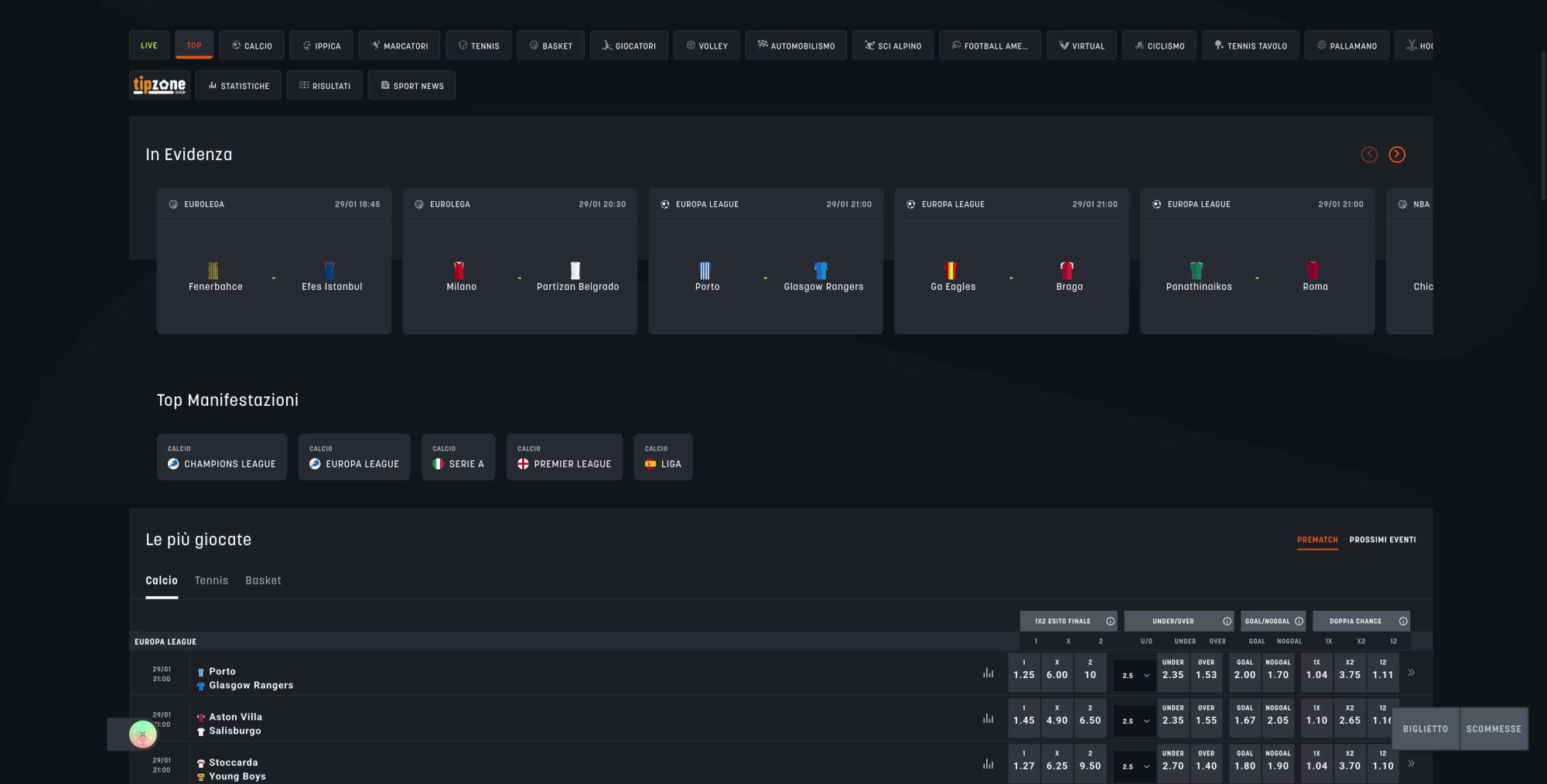
Task: Expand U/O 2.5 dropdown in Aston Villa row
Action: pyautogui.click(x=1135, y=721)
